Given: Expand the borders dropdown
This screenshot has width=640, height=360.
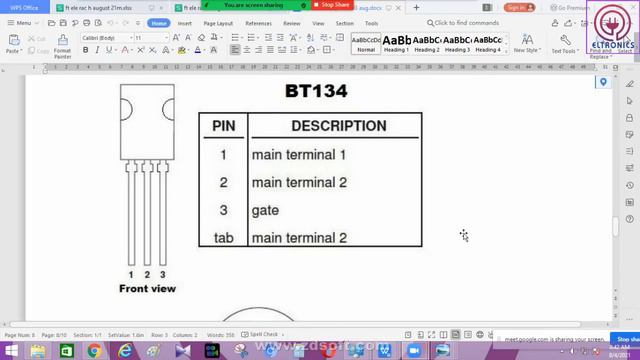Looking at the screenshot, I should [333, 50].
